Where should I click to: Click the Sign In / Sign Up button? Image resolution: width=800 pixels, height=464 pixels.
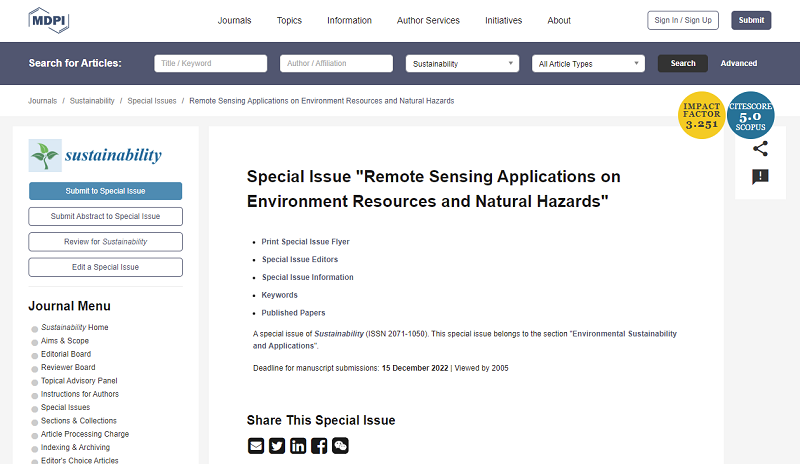click(682, 21)
